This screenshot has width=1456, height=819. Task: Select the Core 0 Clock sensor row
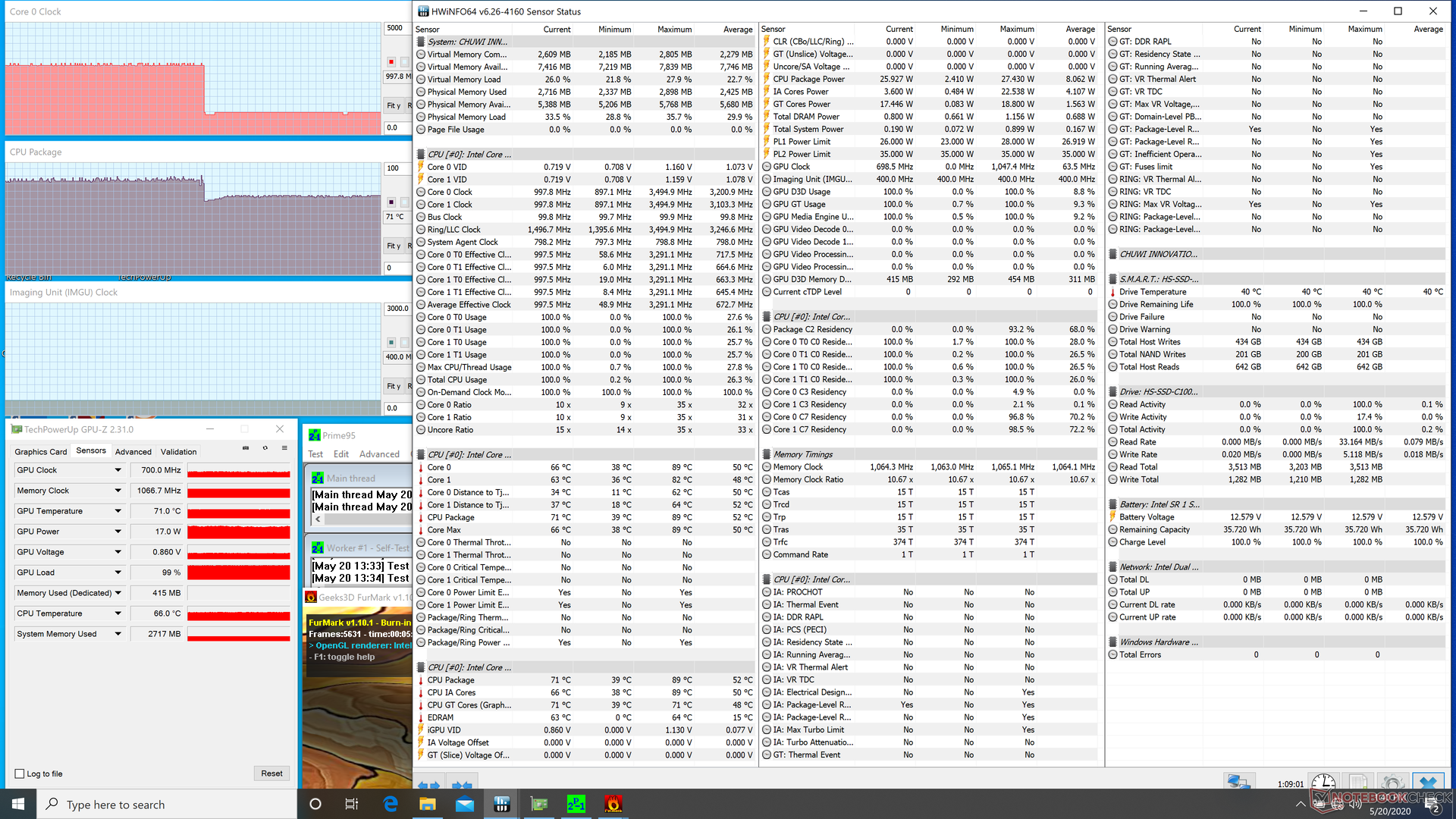[x=585, y=192]
